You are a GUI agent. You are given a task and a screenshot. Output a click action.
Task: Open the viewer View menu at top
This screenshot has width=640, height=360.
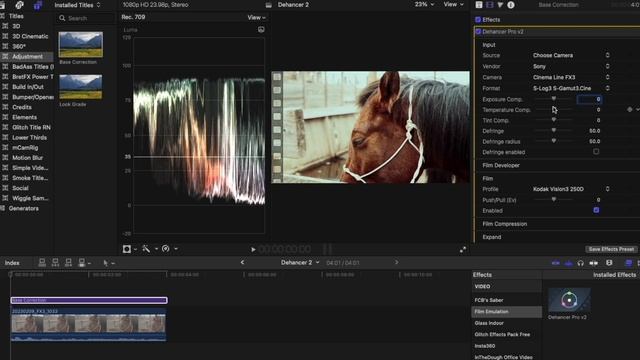(453, 4)
